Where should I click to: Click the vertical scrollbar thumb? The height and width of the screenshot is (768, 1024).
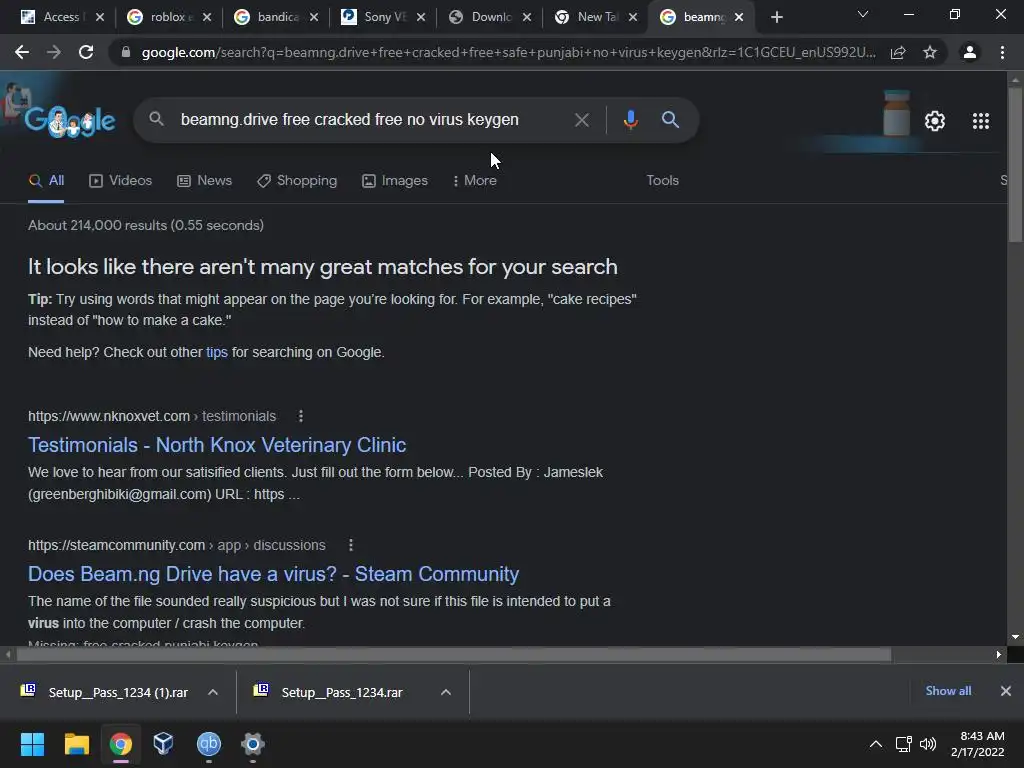1015,165
